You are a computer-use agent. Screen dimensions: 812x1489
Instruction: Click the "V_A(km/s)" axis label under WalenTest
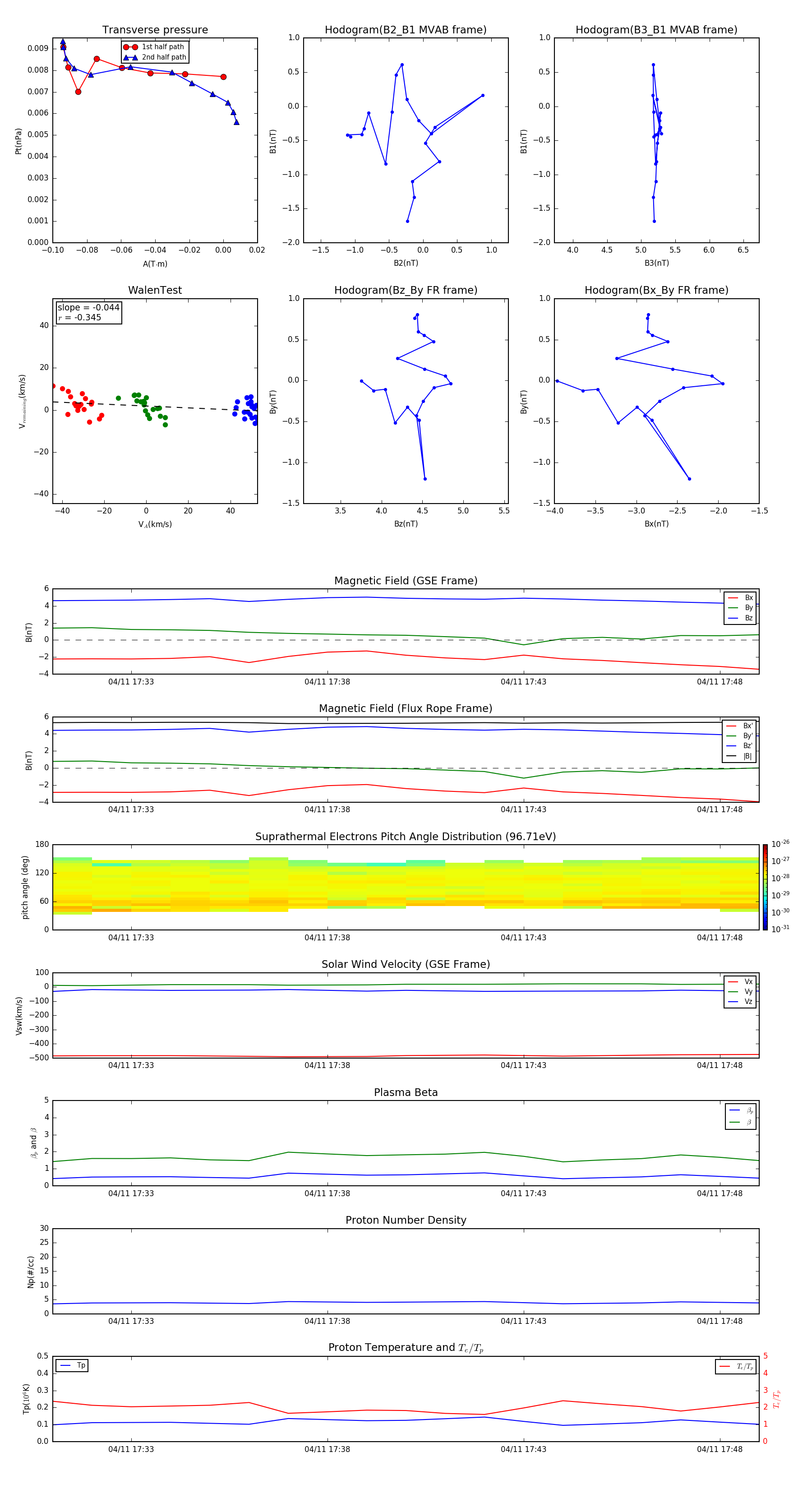155,524
